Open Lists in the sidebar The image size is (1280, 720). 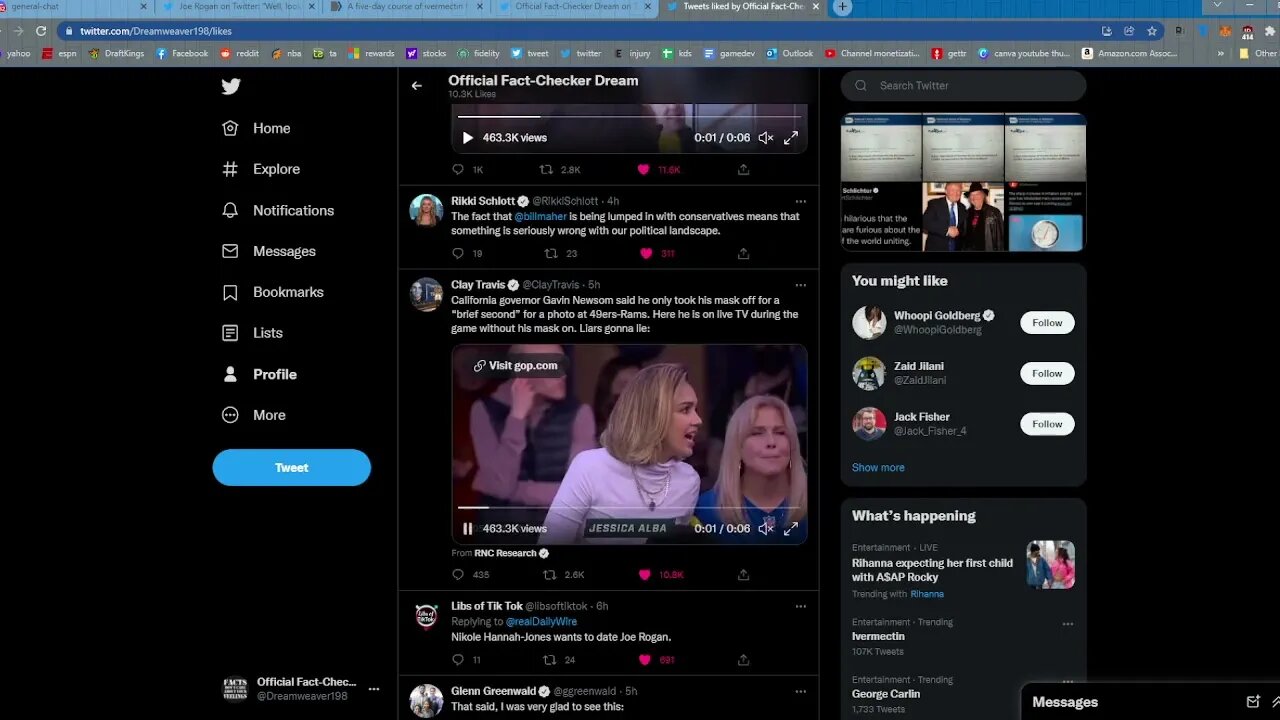(252, 333)
